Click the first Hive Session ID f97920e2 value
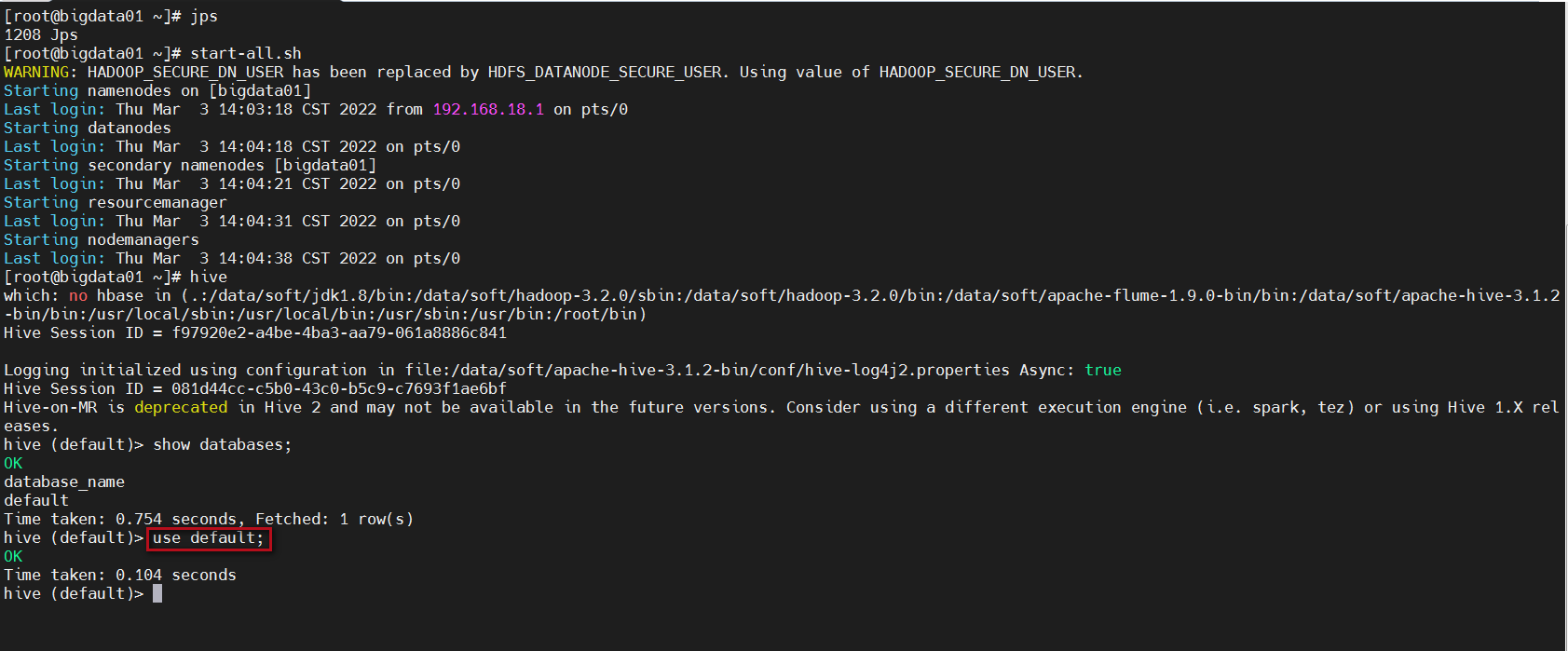This screenshot has height=651, width=1568. pos(339,333)
